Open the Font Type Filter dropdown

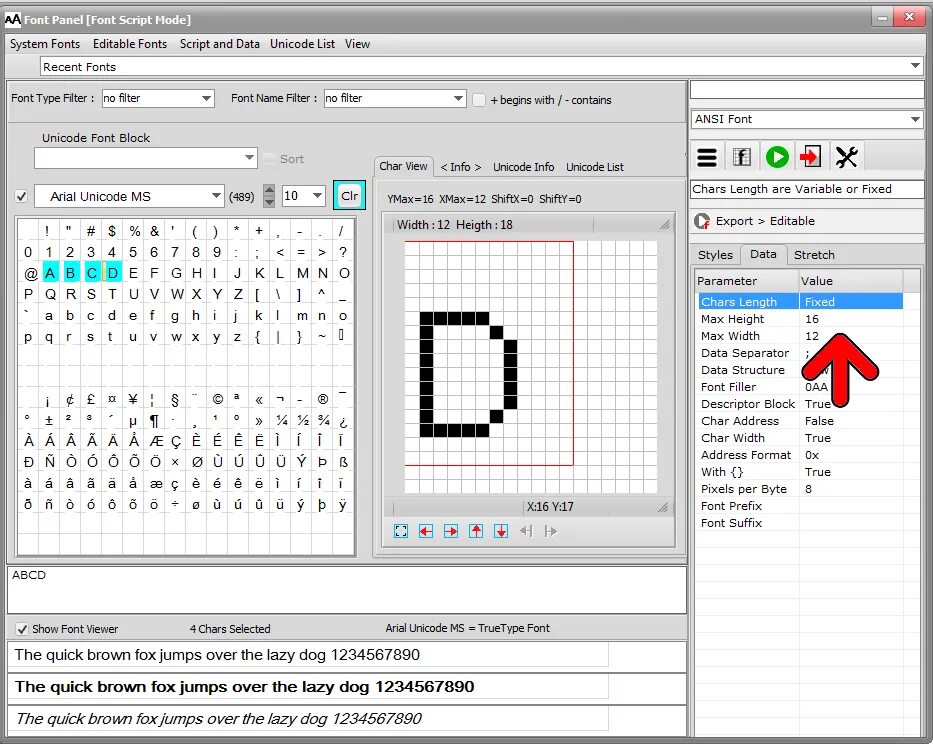tap(206, 98)
